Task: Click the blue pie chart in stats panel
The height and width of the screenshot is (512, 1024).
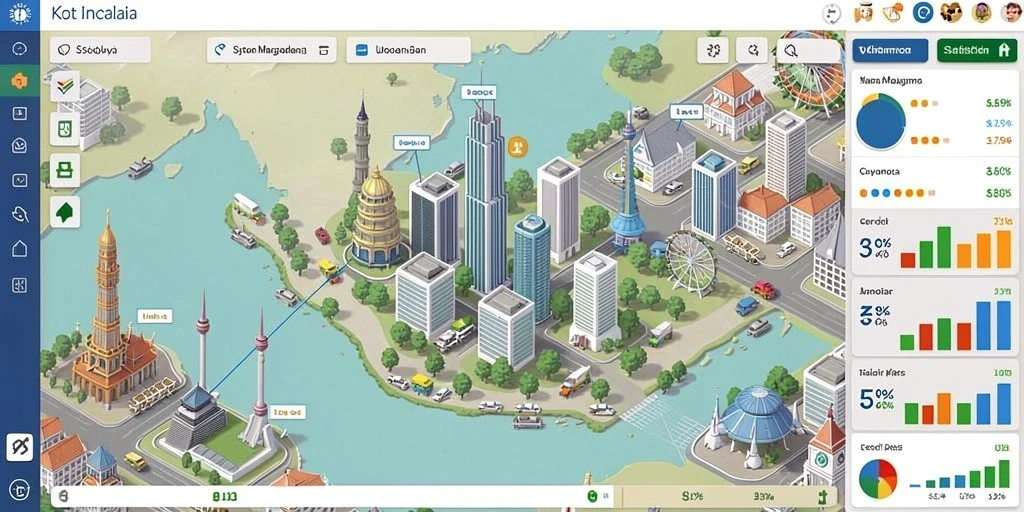Action: (880, 122)
